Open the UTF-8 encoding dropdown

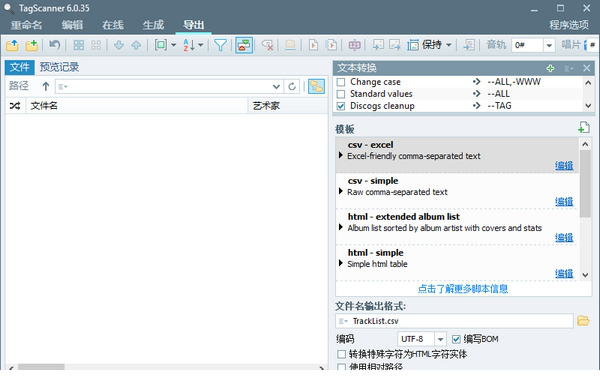click(440, 339)
